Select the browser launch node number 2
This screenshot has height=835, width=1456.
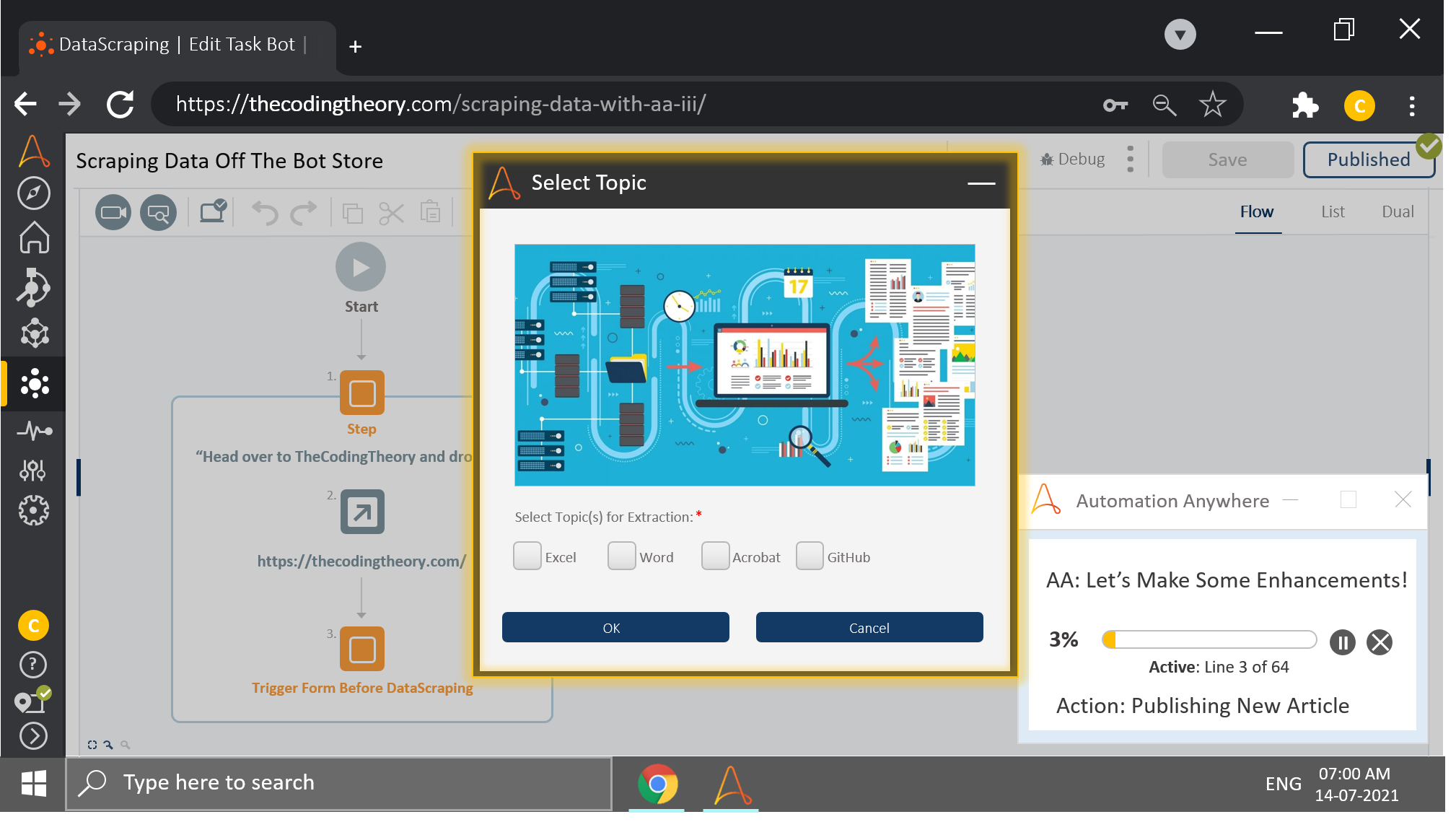(362, 512)
